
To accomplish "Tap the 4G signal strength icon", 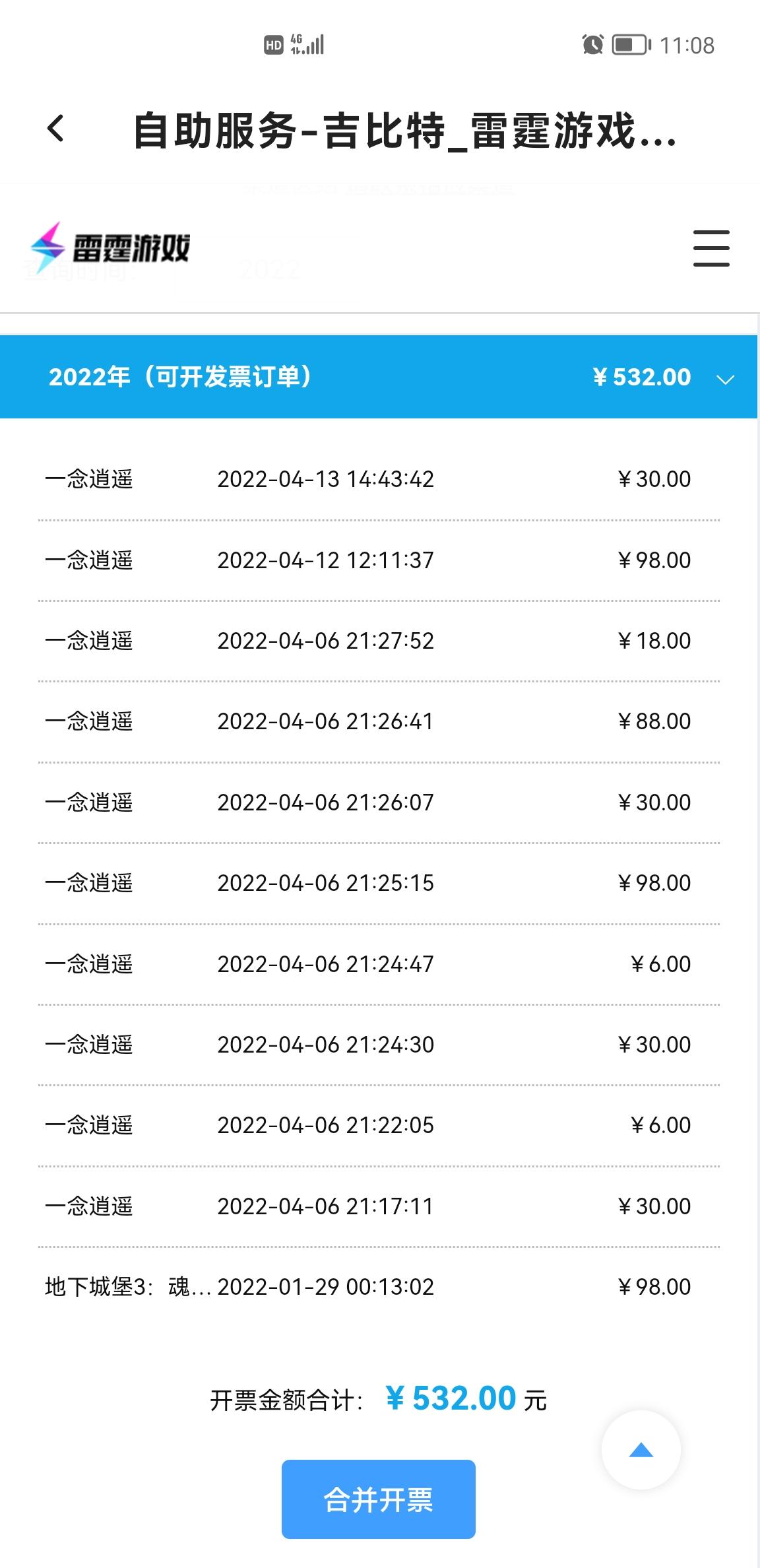I will (307, 45).
